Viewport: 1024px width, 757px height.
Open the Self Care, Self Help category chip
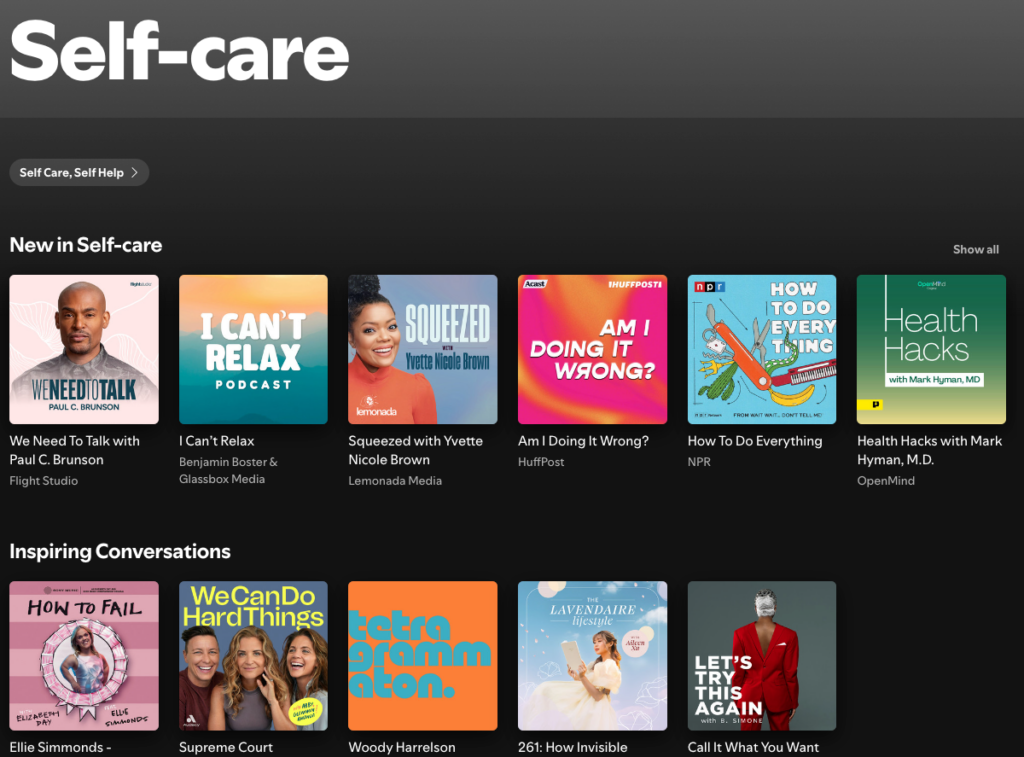[79, 172]
